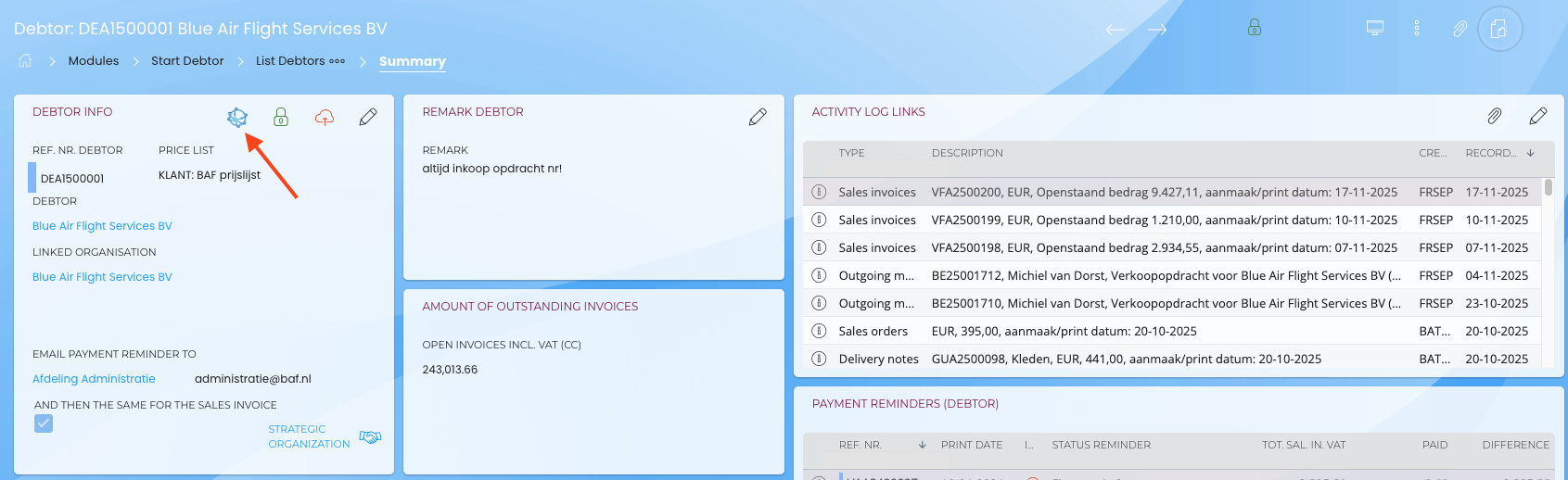
Task: Open linked organisation Blue Air Flight Services BV
Action: 102,277
